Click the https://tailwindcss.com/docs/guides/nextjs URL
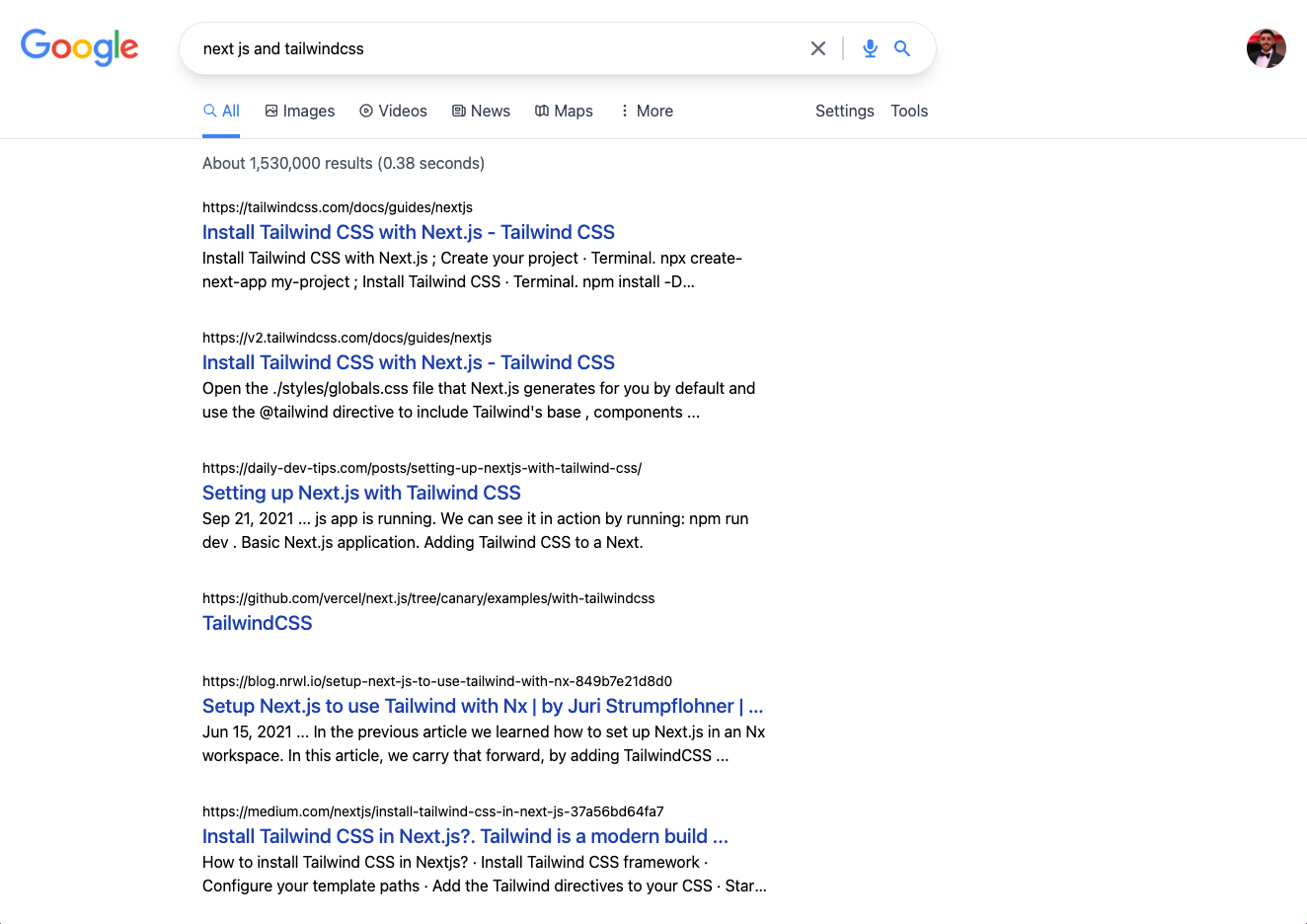Screen dimensions: 1307x924 pyautogui.click(x=338, y=207)
